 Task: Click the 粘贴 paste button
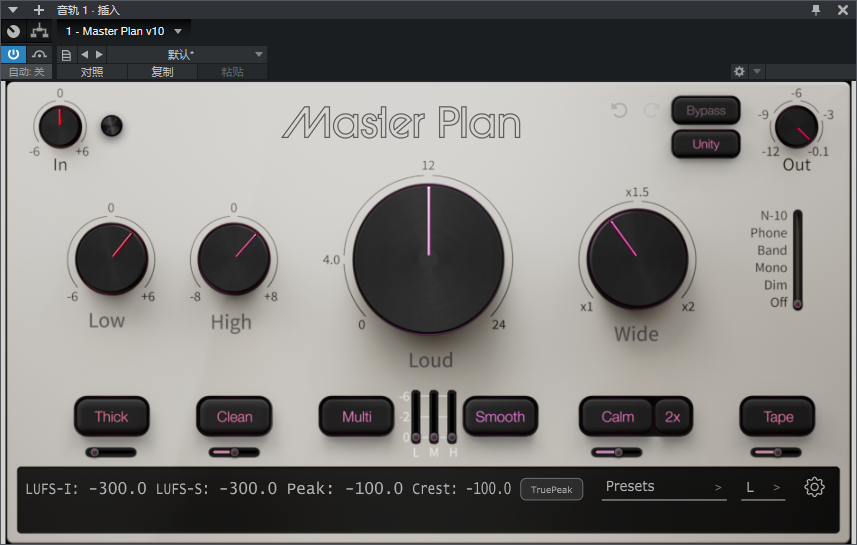[232, 72]
